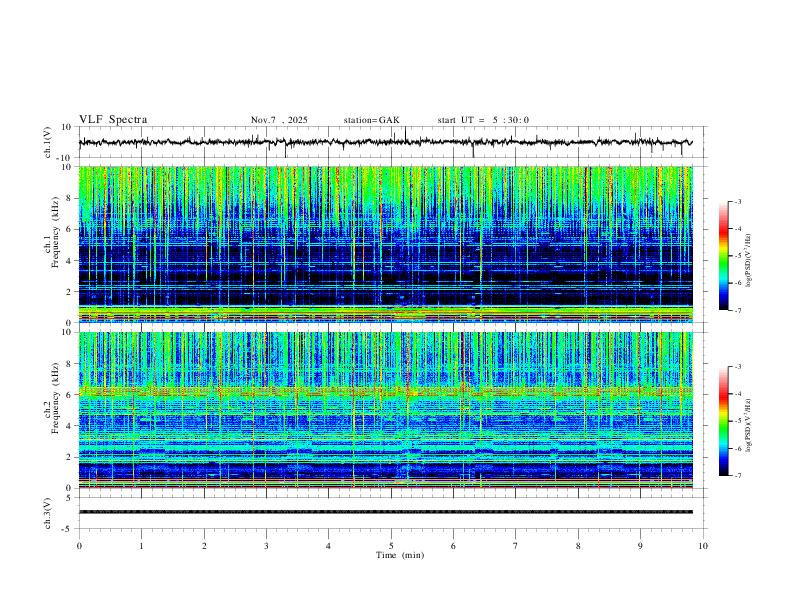The width and height of the screenshot is (792, 612).
Task: Click the ch.3 voltage trace line
Action: [385, 512]
